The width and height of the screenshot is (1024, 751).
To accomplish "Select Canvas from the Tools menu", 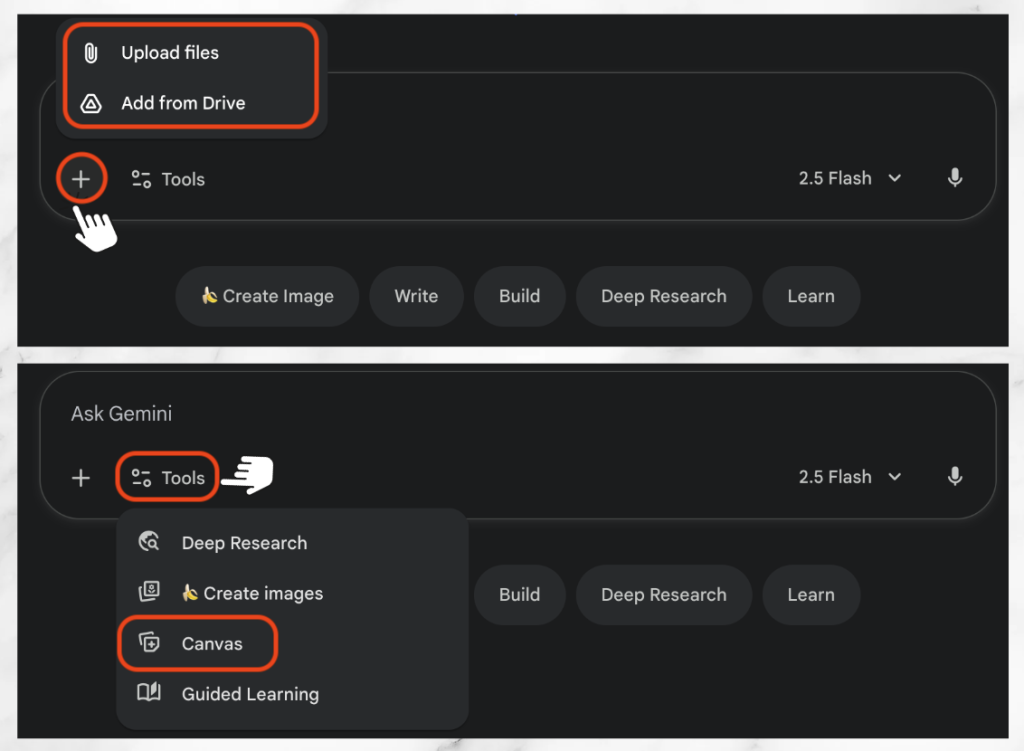I will click(x=212, y=644).
